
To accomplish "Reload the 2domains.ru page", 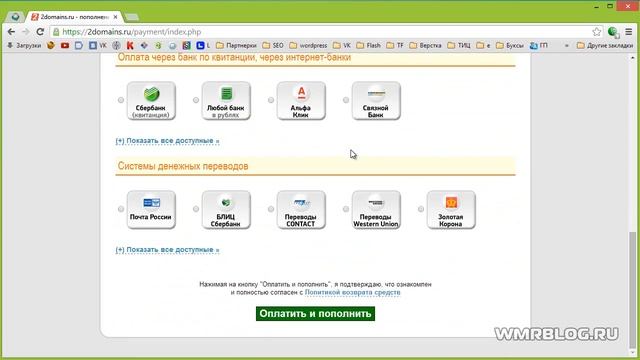I will tap(40, 32).
